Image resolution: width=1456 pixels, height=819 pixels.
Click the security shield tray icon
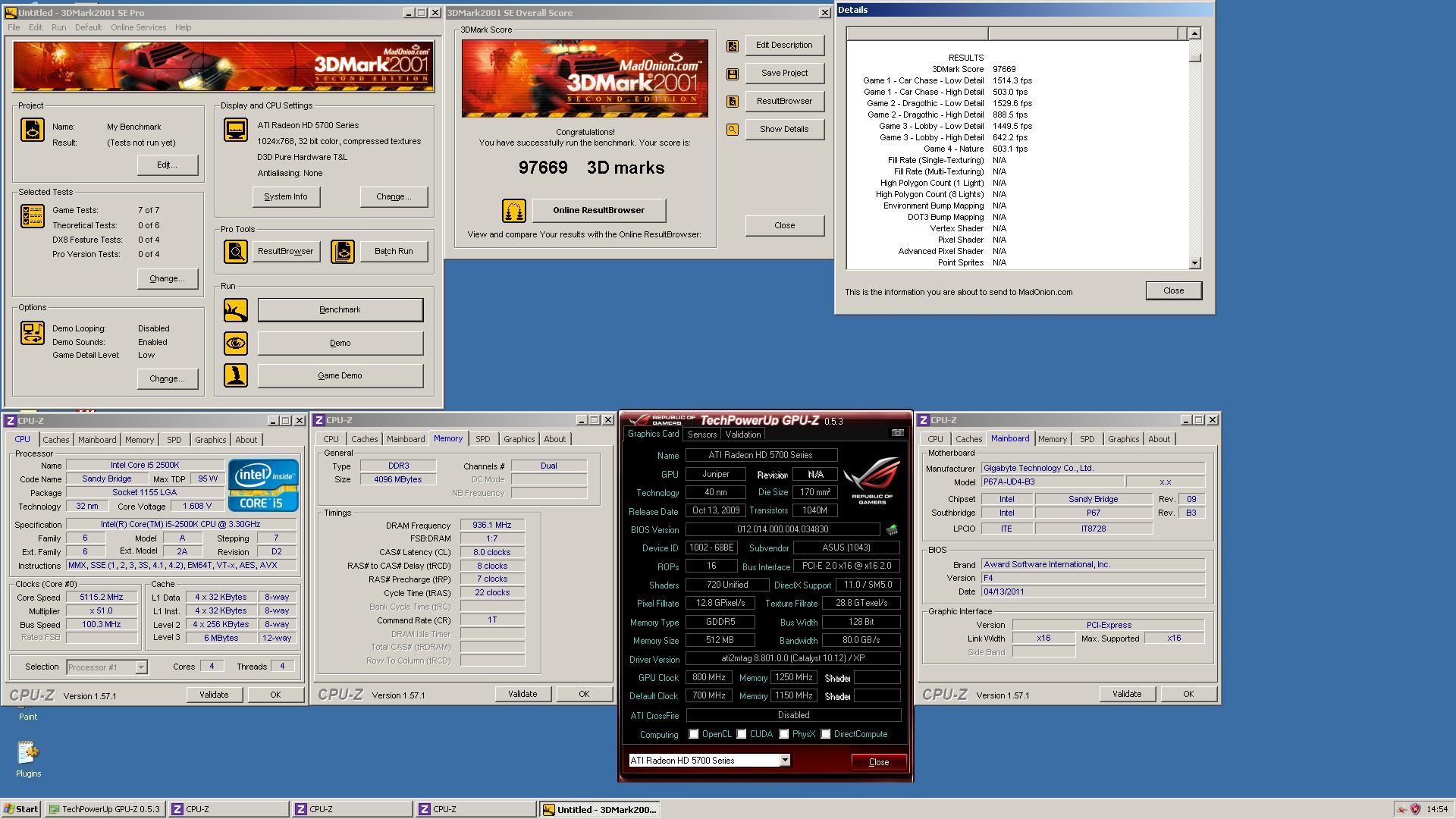click(x=1415, y=809)
